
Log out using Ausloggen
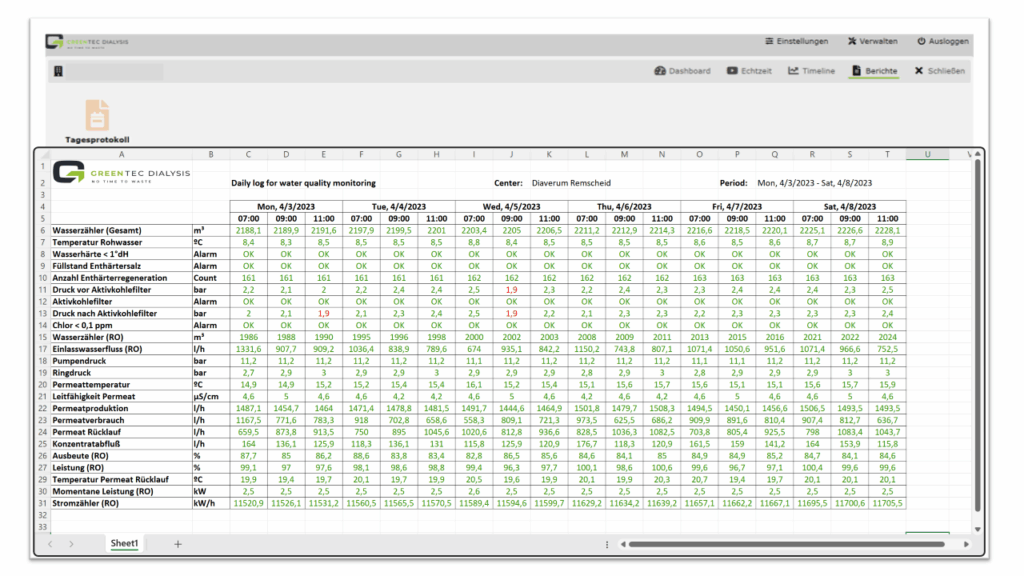pos(942,42)
